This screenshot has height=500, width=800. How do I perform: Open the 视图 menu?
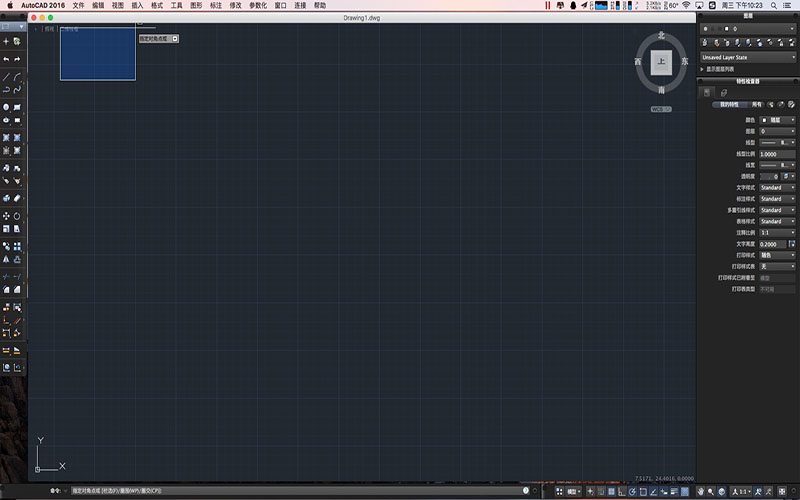pyautogui.click(x=118, y=5)
